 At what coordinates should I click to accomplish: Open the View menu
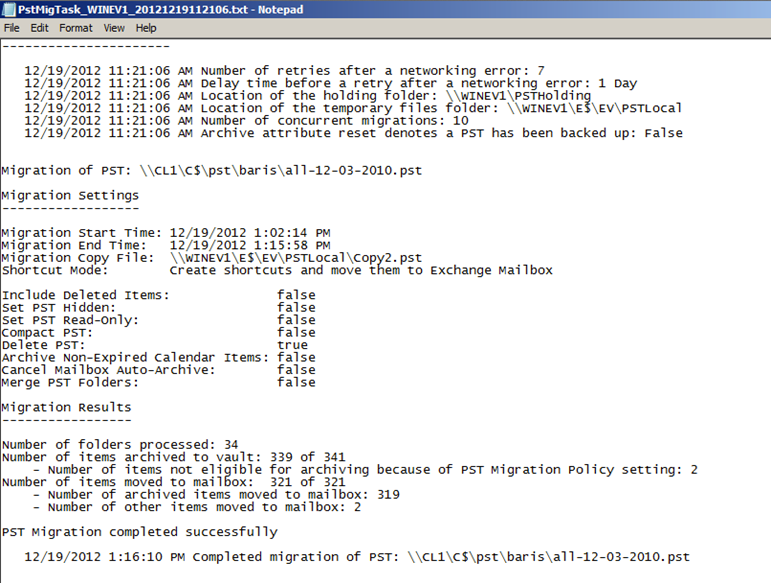coord(114,28)
